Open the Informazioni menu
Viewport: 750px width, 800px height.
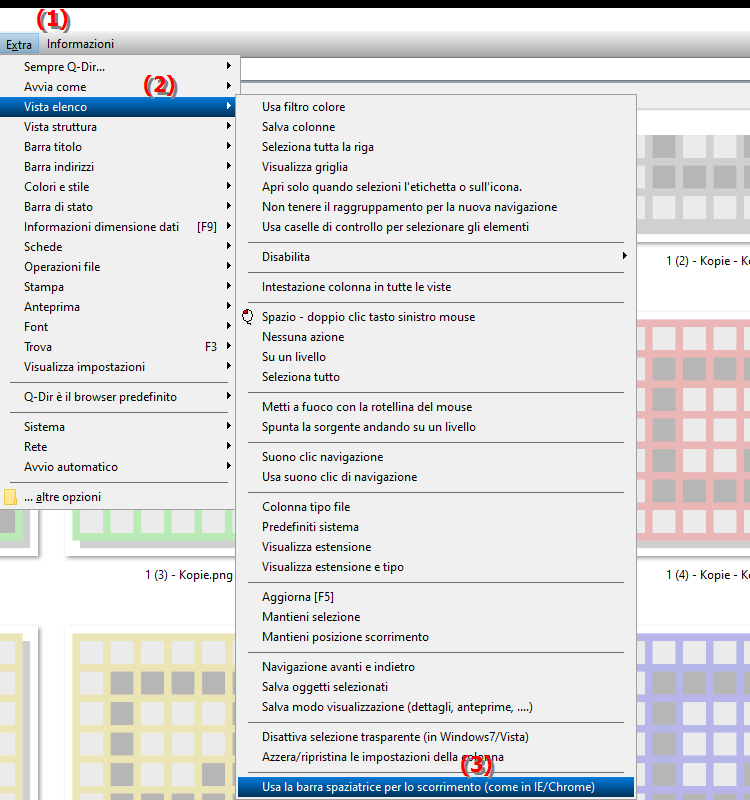80,44
